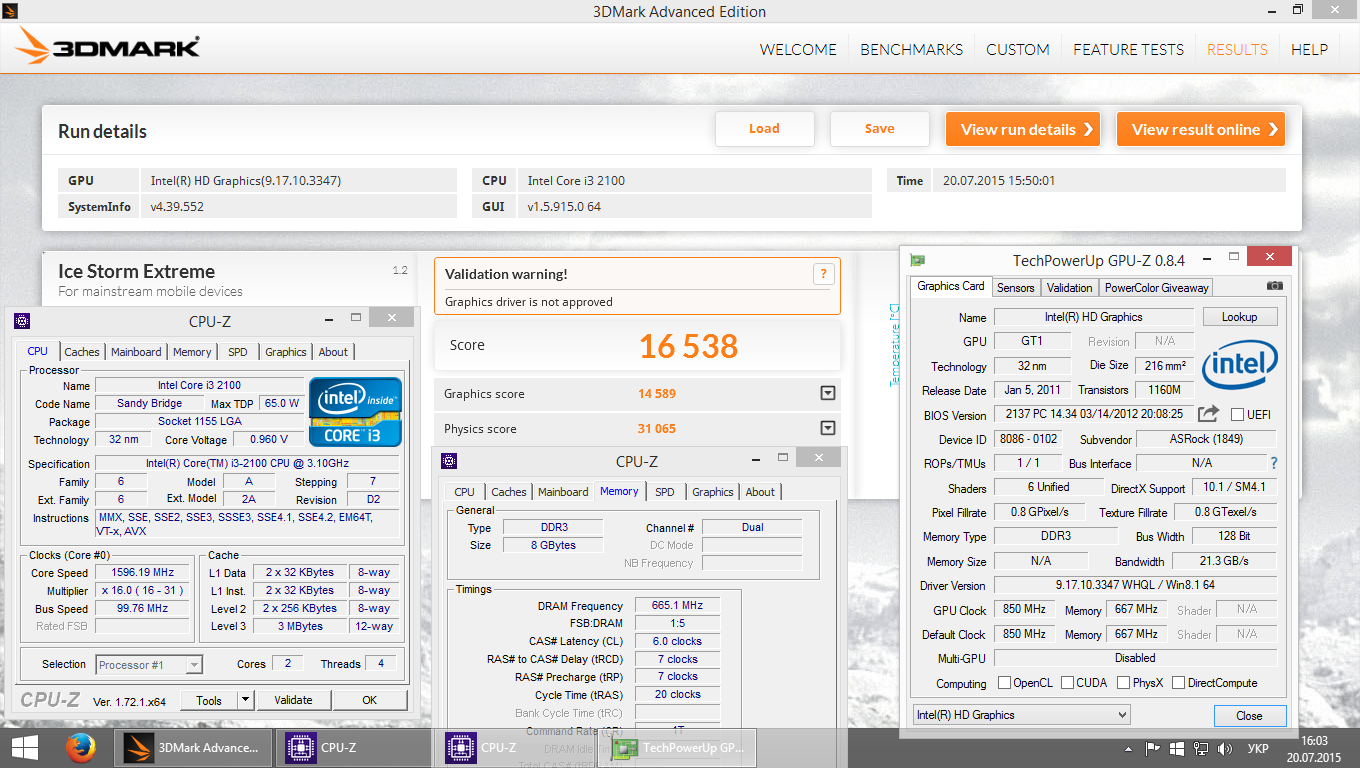Click GPU-Z Name field Intel(R) HD Graphics
The image size is (1360, 768).
(x=1093, y=317)
